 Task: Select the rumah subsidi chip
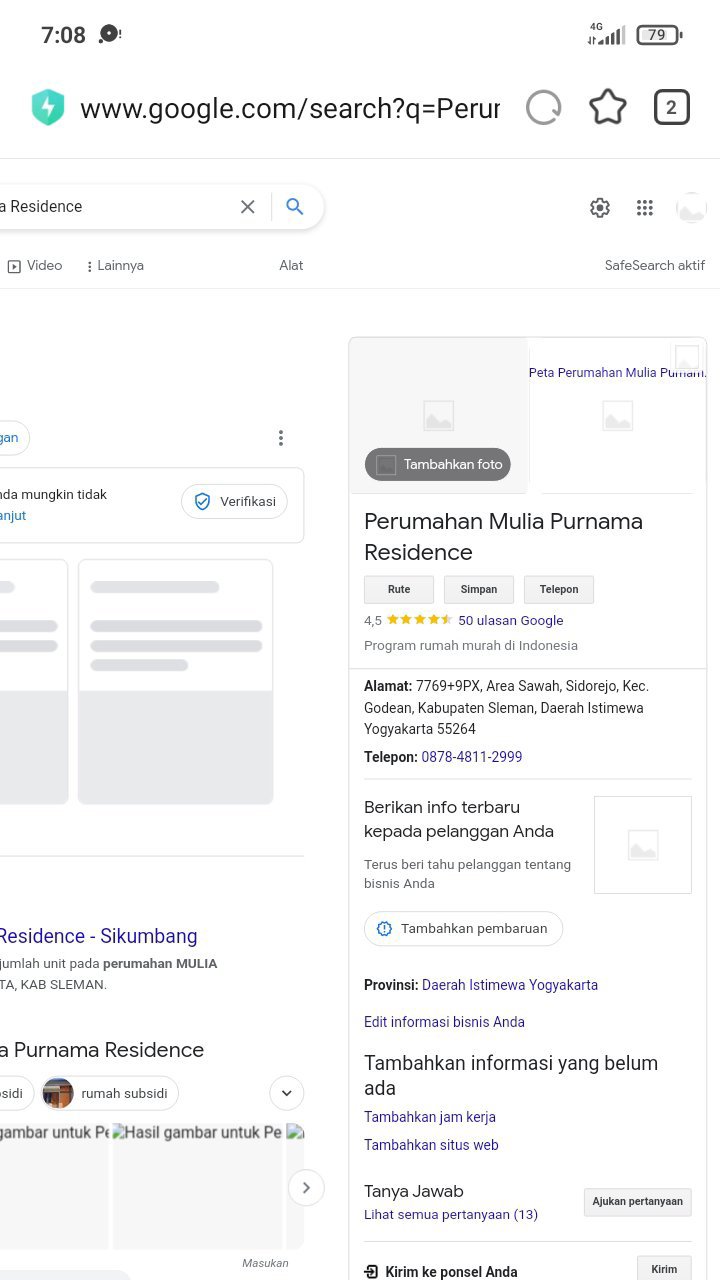coord(109,1093)
